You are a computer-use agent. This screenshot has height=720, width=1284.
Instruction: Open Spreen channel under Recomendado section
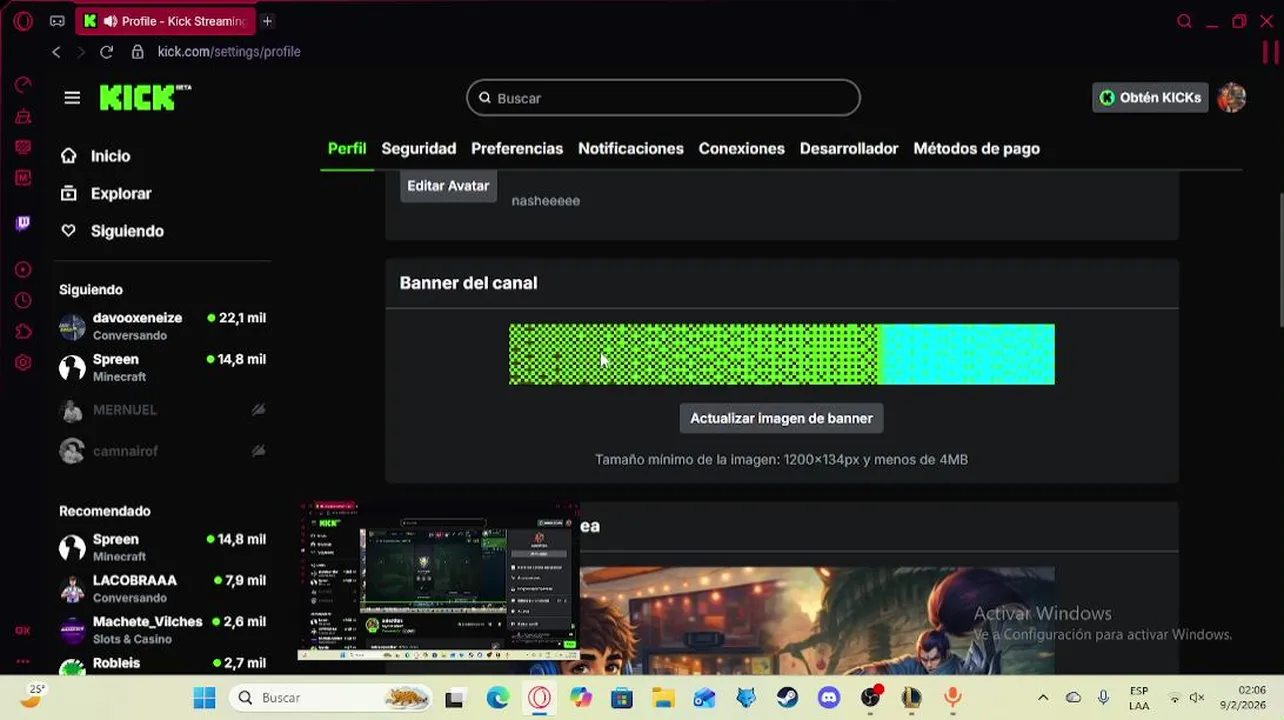[163, 547]
